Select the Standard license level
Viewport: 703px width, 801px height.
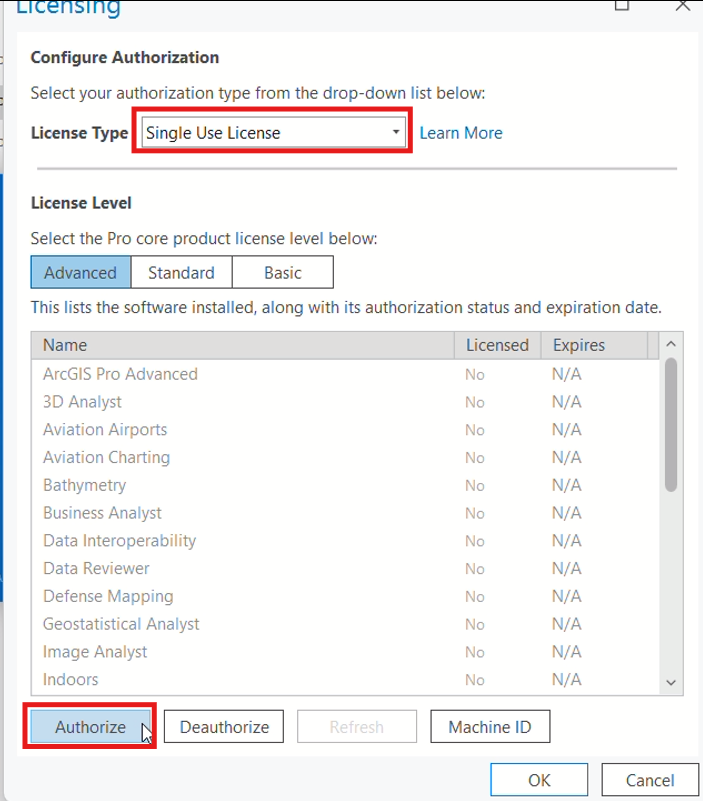181,272
